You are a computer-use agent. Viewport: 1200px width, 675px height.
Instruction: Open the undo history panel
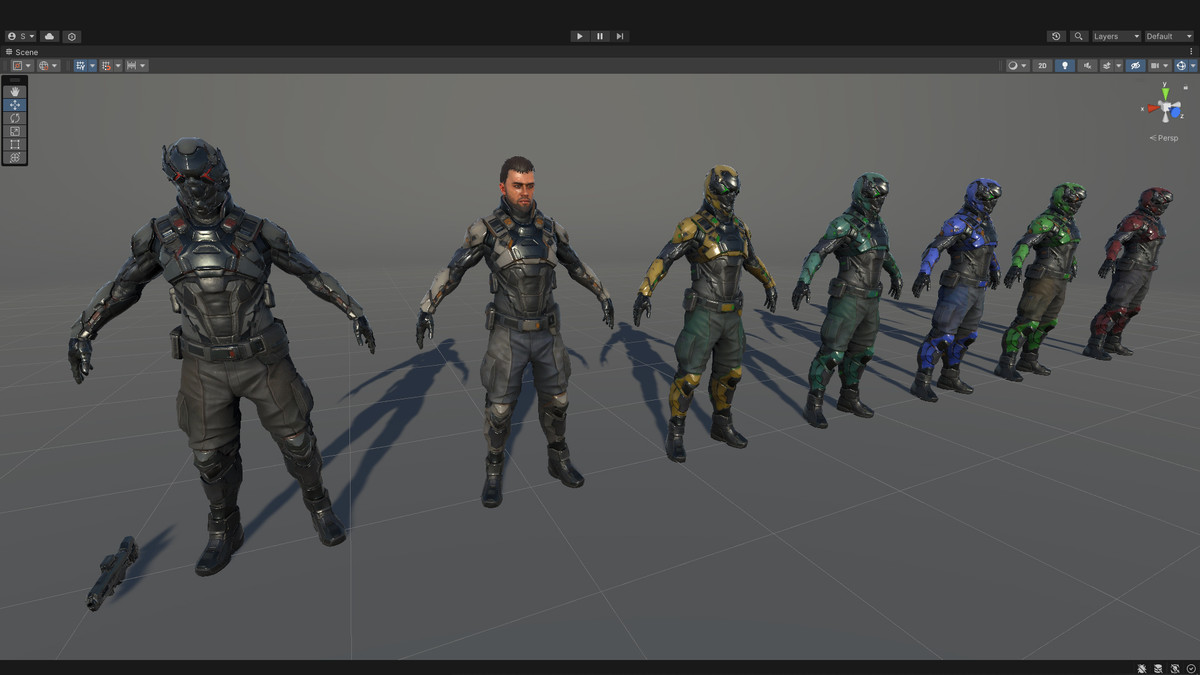(1056, 36)
